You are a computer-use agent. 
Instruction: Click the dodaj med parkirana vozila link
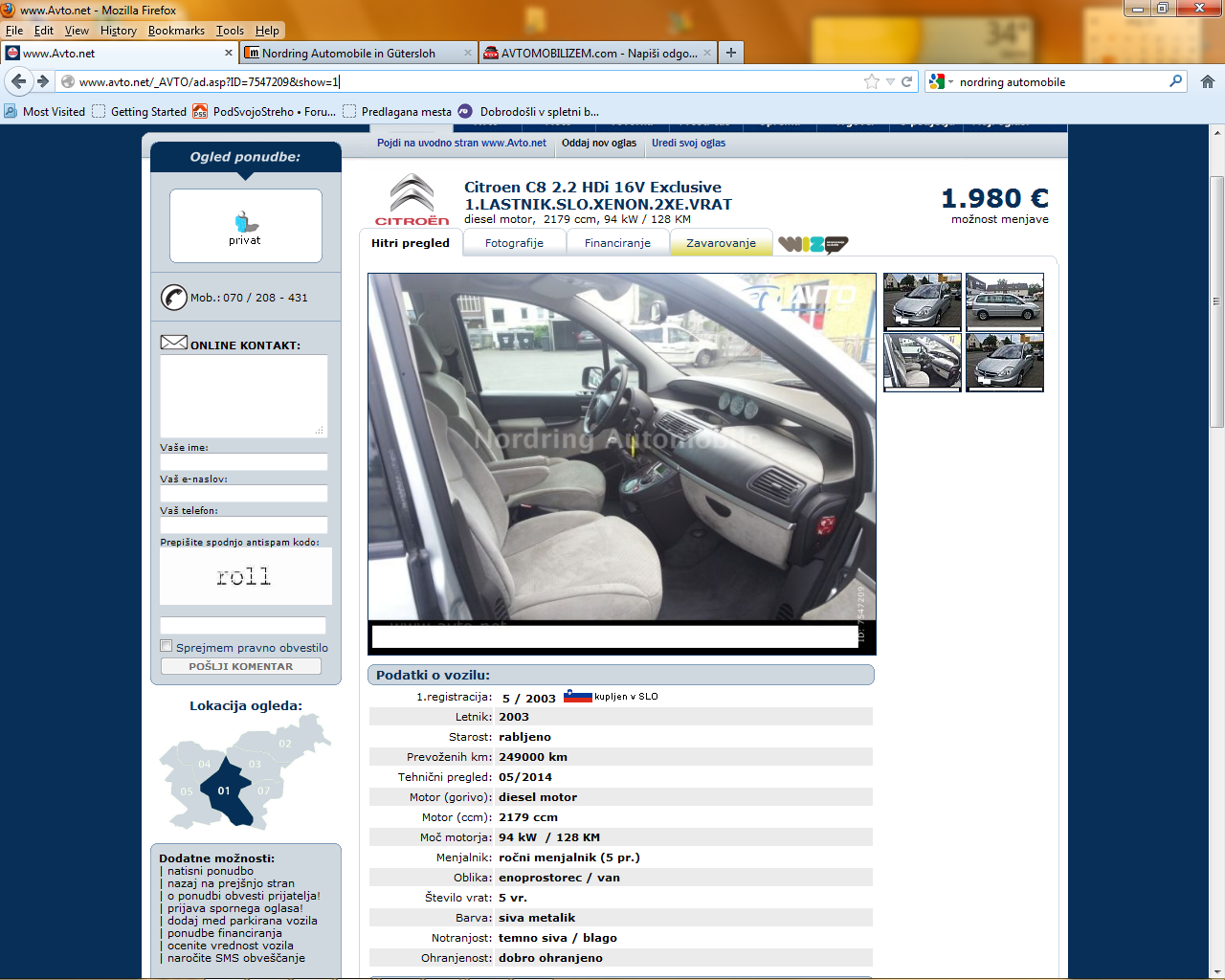[242, 921]
